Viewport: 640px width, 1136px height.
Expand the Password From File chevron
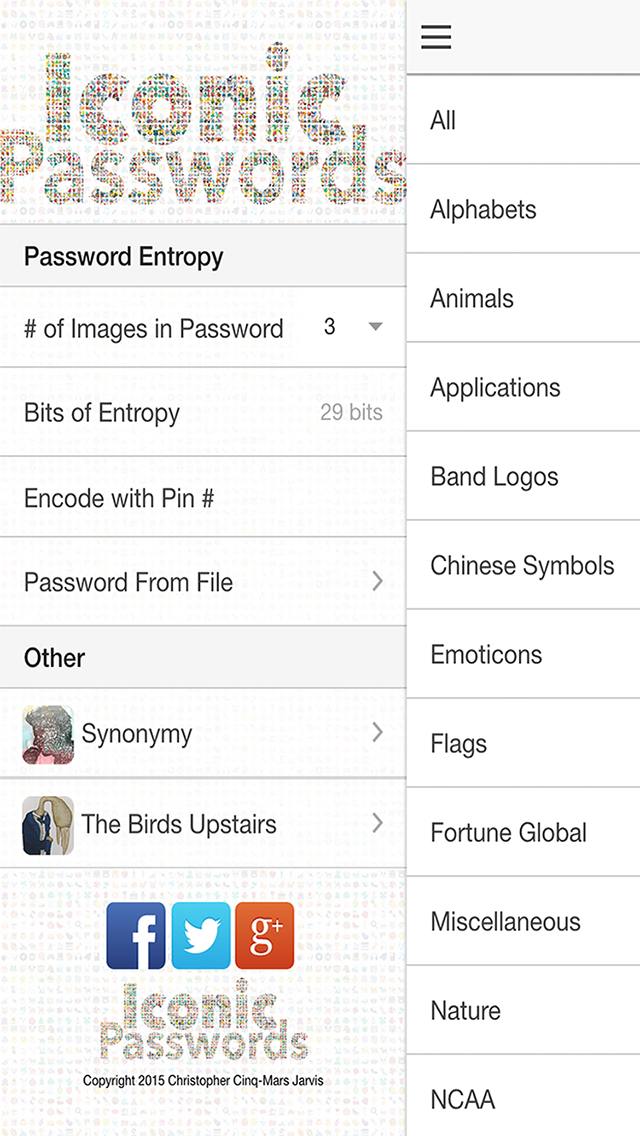click(x=377, y=581)
